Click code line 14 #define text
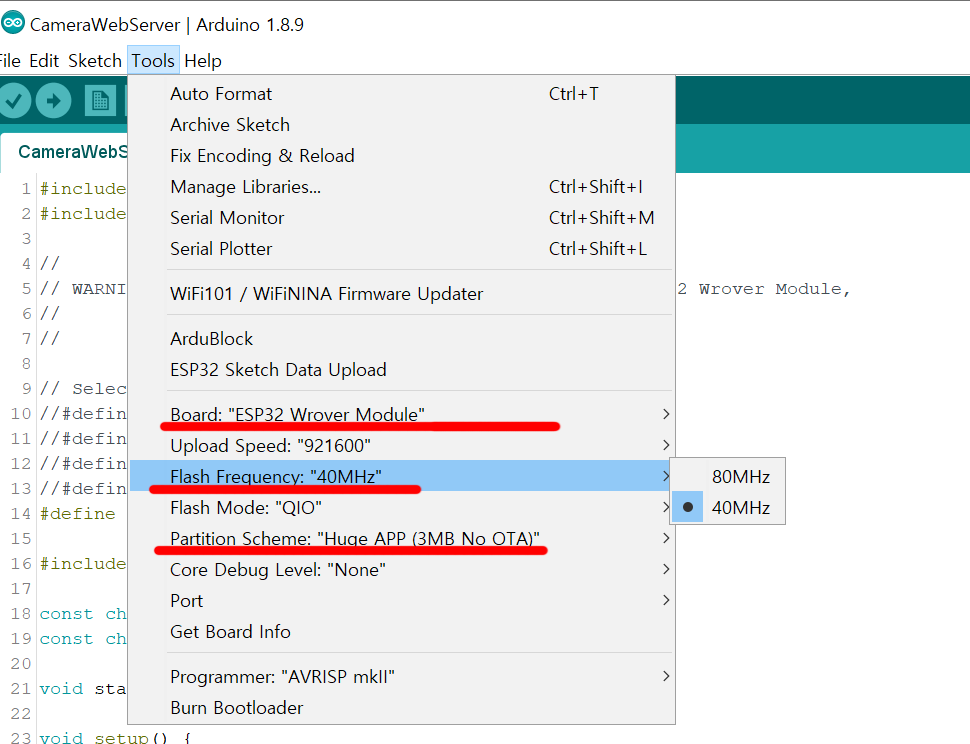 (x=77, y=514)
